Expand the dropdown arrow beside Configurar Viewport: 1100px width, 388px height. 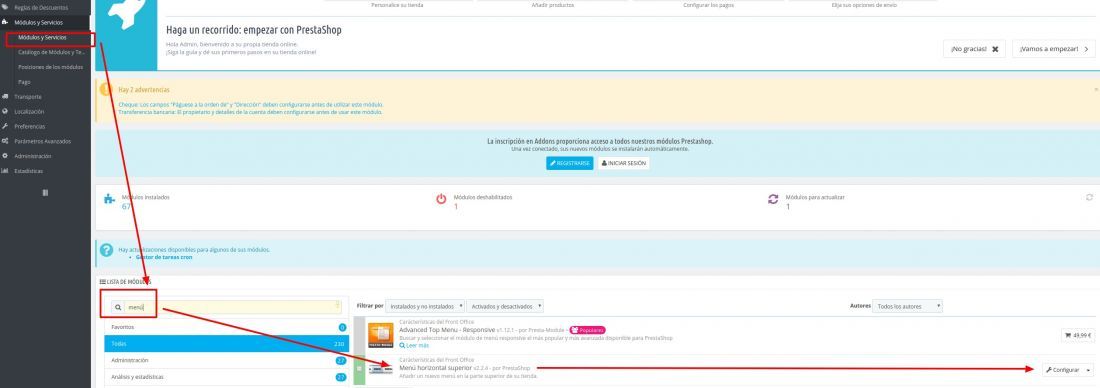(x=1088, y=370)
